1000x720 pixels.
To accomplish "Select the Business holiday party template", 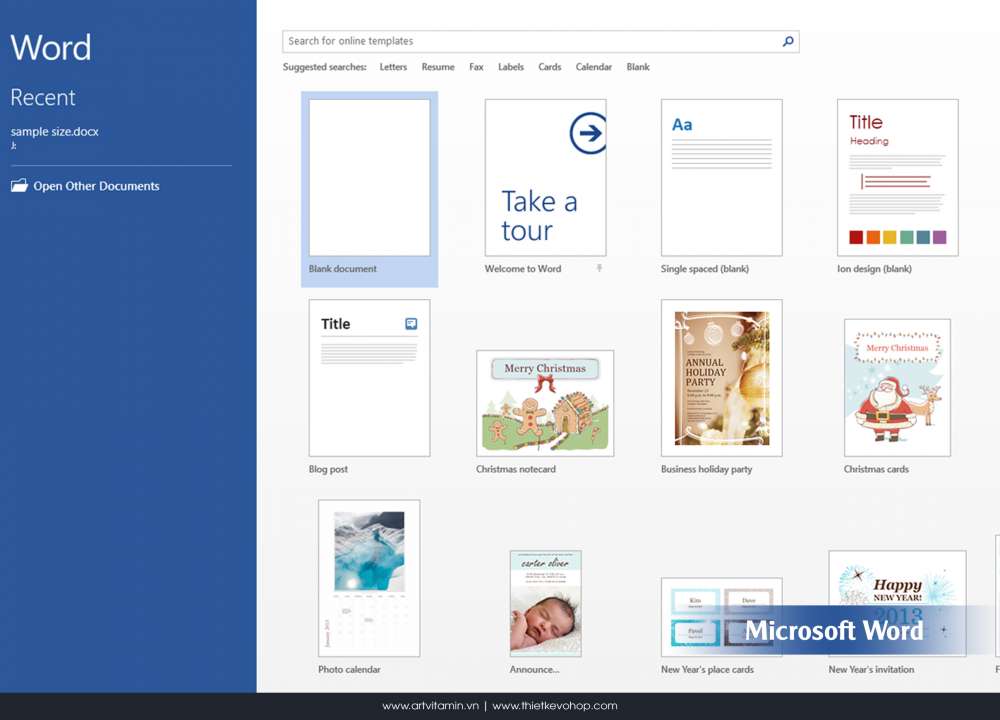I will [x=721, y=378].
